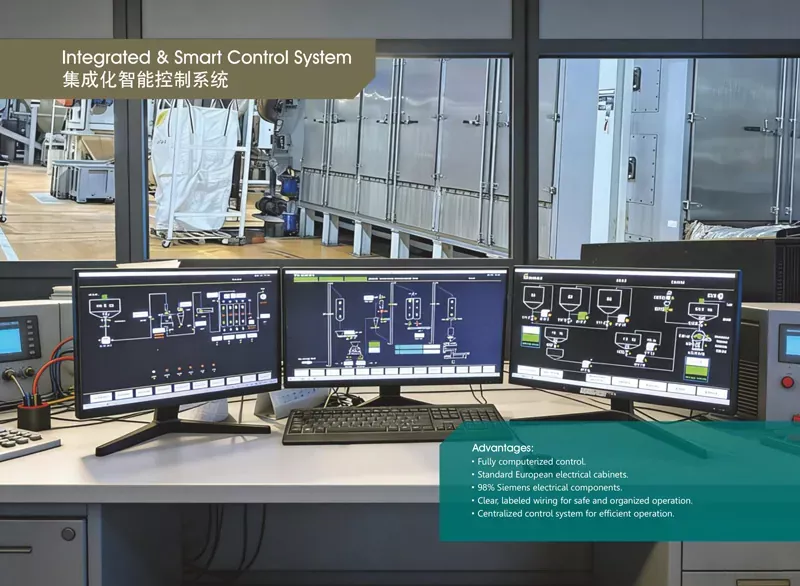Viewport: 800px width, 586px height.
Task: Toggle green motor under second silo, right monitor
Action: [580, 316]
